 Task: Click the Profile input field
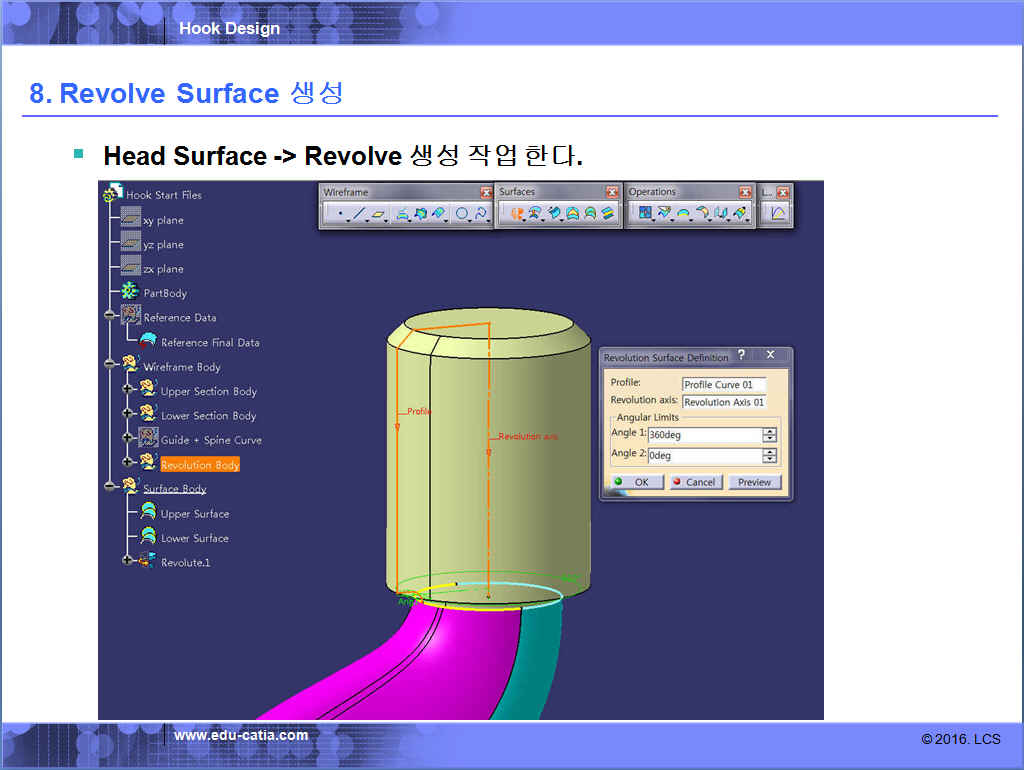click(x=724, y=385)
